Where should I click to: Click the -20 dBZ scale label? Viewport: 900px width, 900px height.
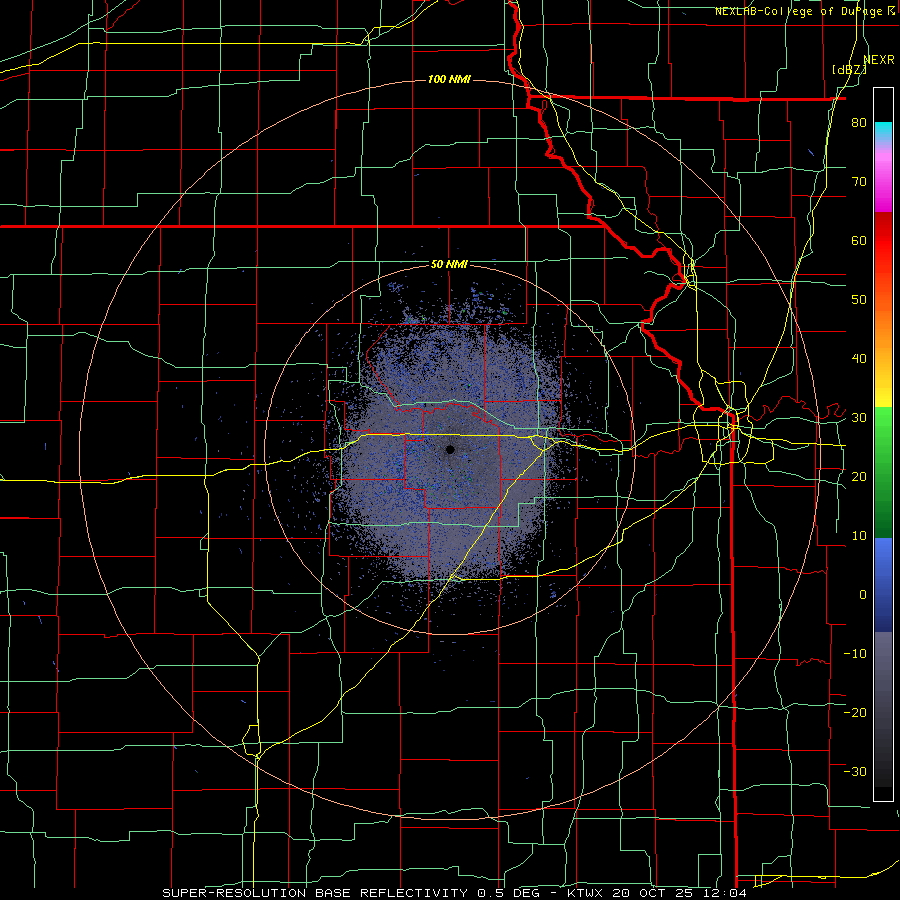[x=855, y=712]
